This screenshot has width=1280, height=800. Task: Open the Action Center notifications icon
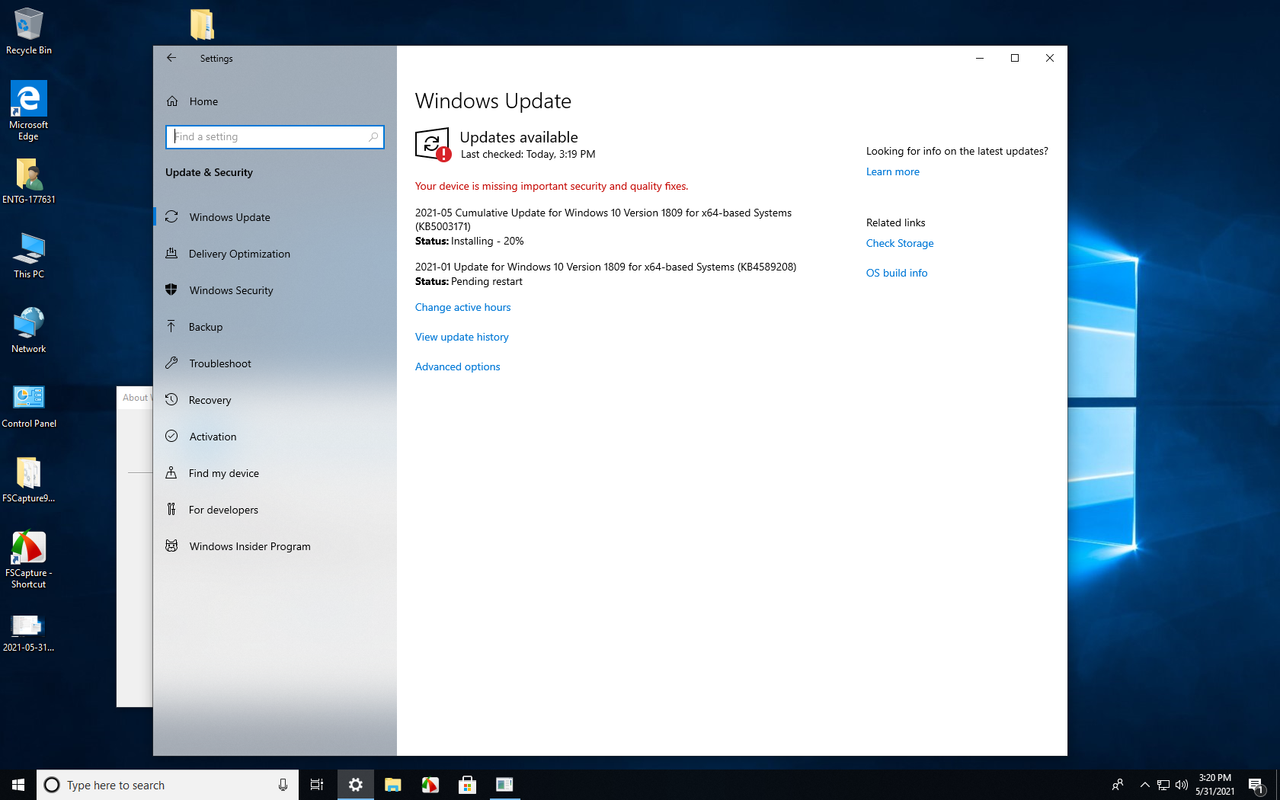point(1257,785)
